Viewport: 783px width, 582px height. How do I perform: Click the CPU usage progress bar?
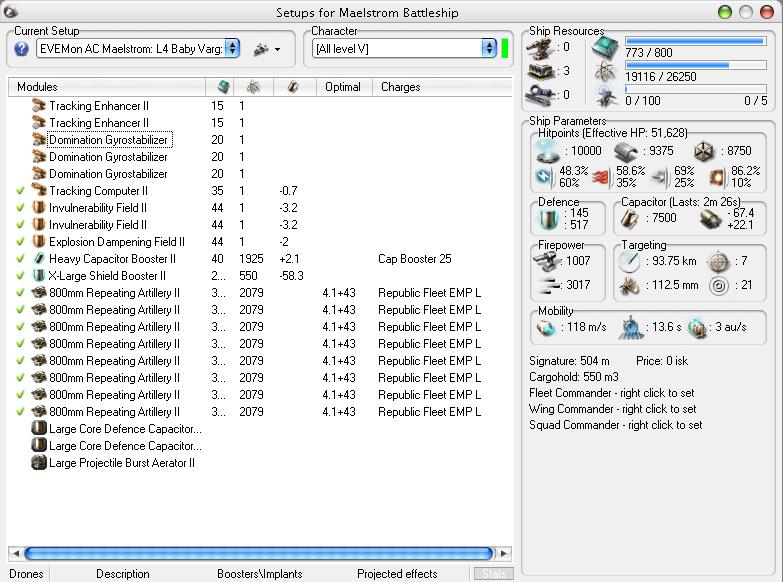(x=696, y=41)
